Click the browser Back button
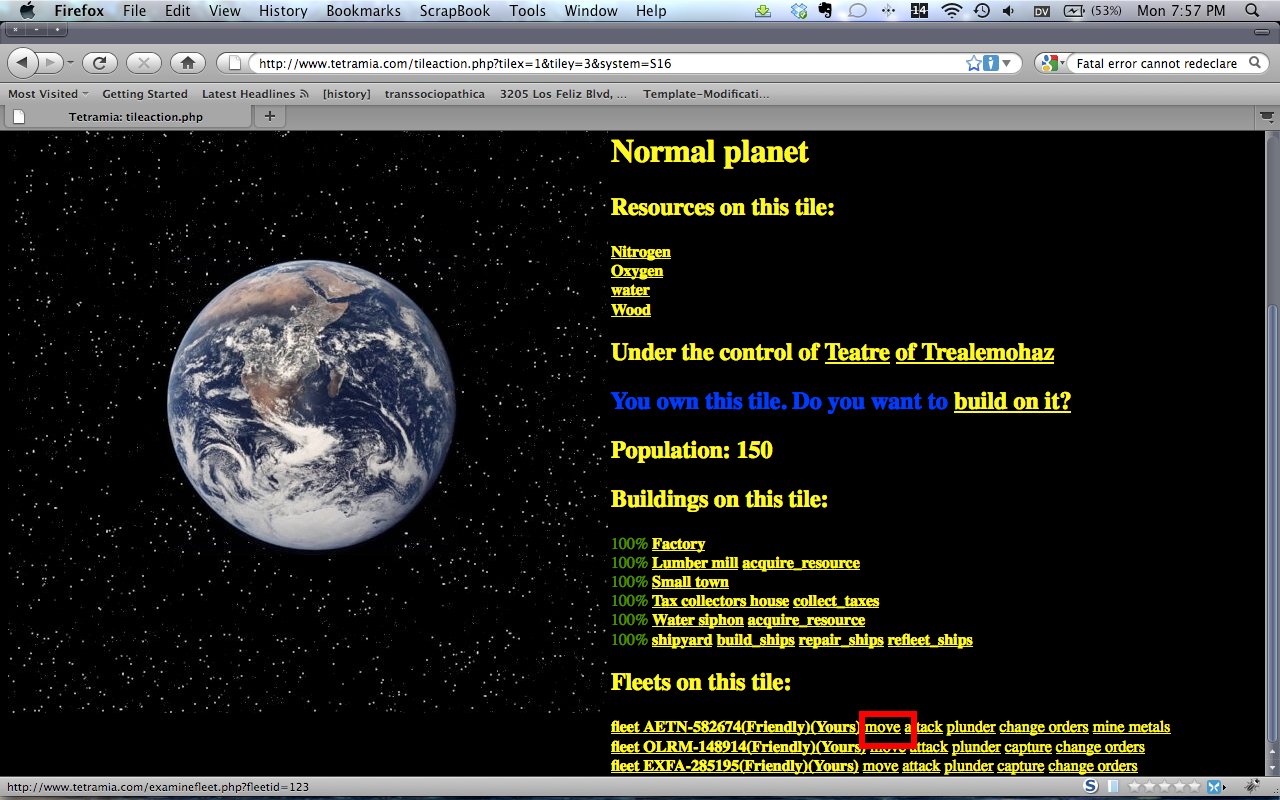1280x800 pixels. click(x=23, y=63)
